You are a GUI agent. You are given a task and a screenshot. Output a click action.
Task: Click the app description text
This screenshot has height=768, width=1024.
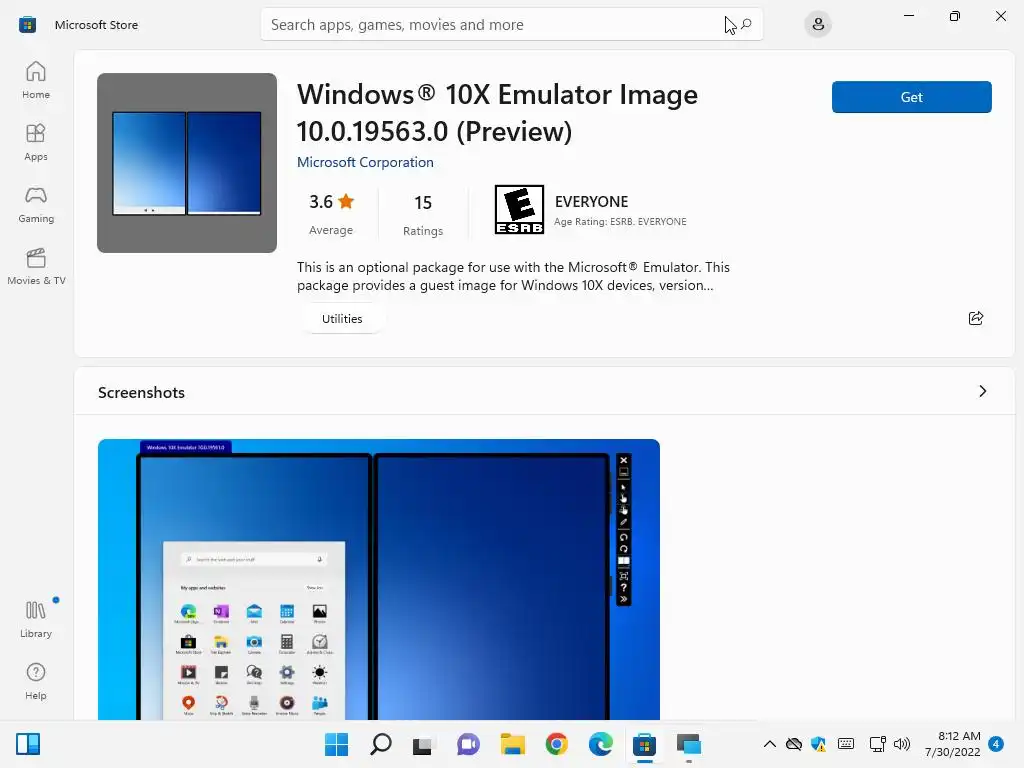click(x=513, y=276)
